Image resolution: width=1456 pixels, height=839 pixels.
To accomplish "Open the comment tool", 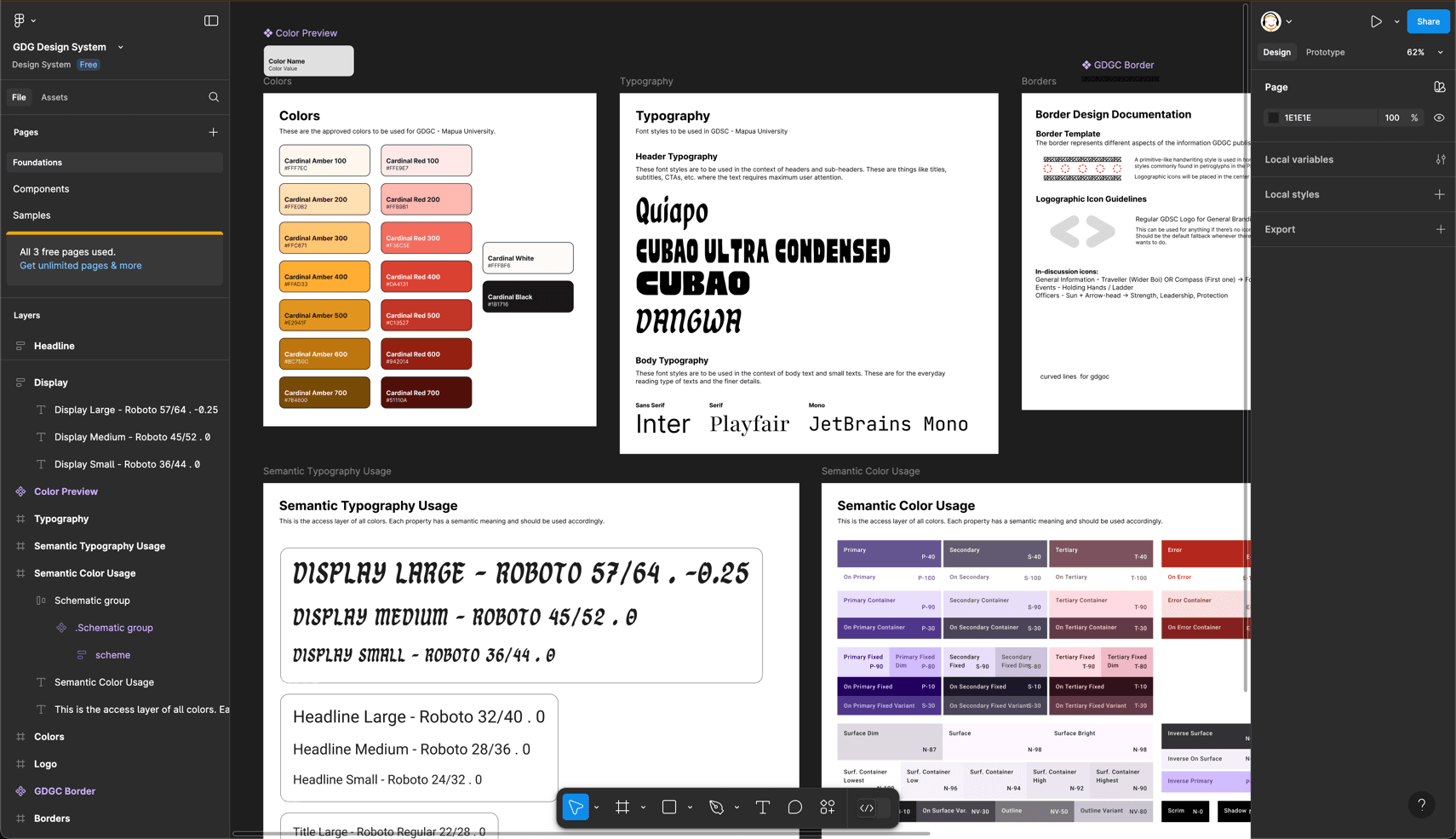I will (x=794, y=807).
